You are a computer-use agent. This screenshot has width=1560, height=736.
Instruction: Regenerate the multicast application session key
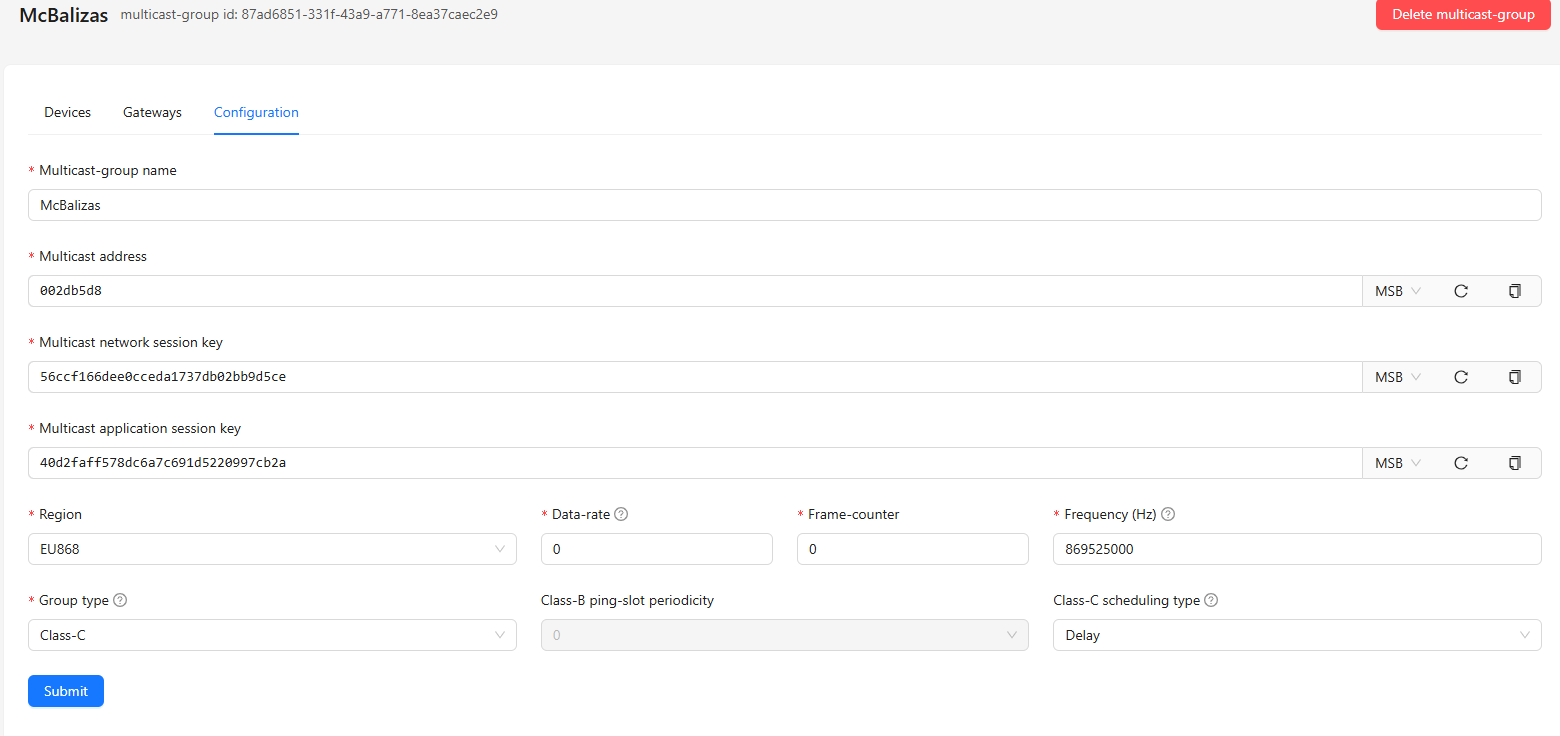pos(1460,463)
